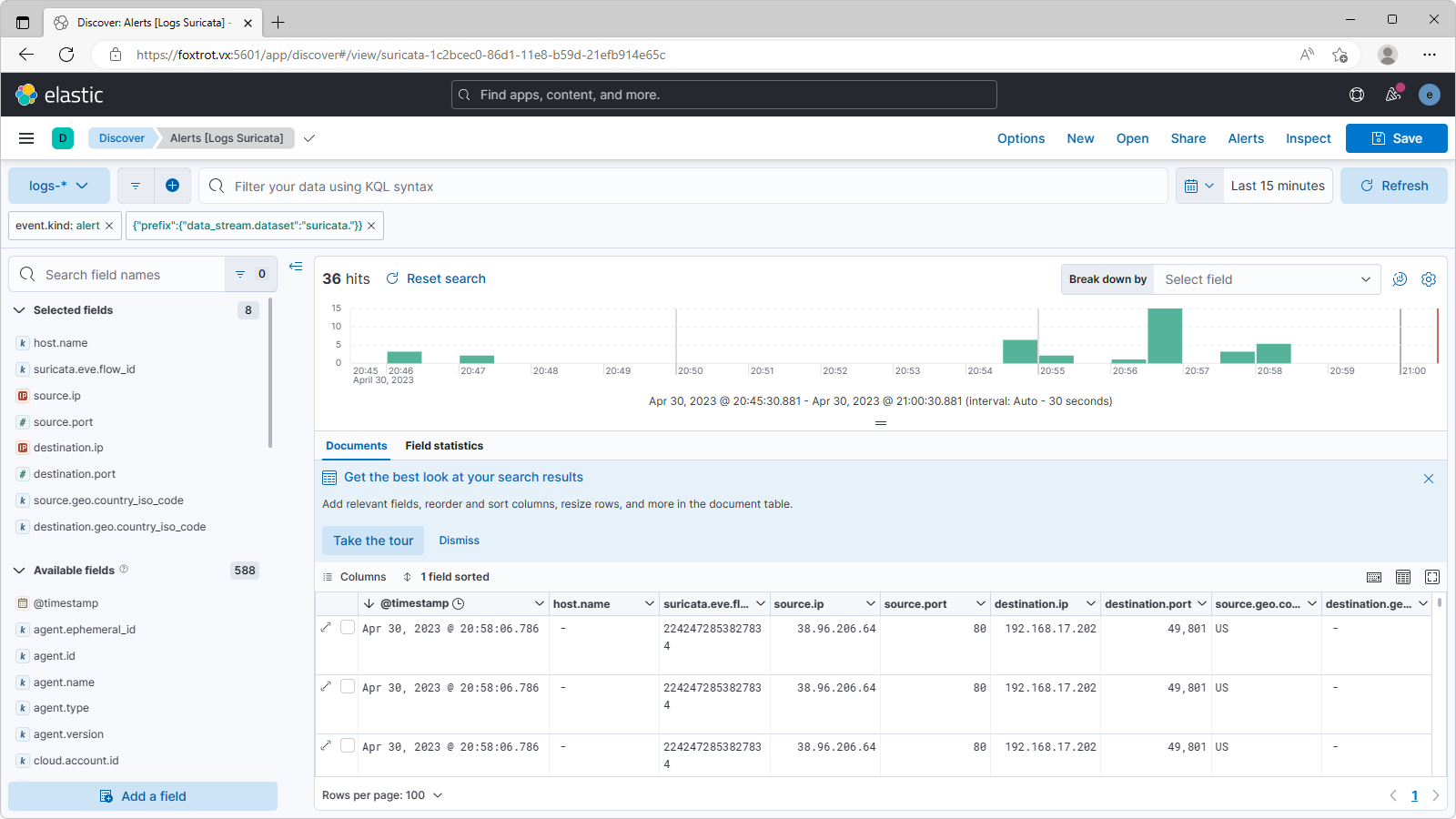Image resolution: width=1456 pixels, height=819 pixels.
Task: Open the logs-* data view selector
Action: (58, 185)
